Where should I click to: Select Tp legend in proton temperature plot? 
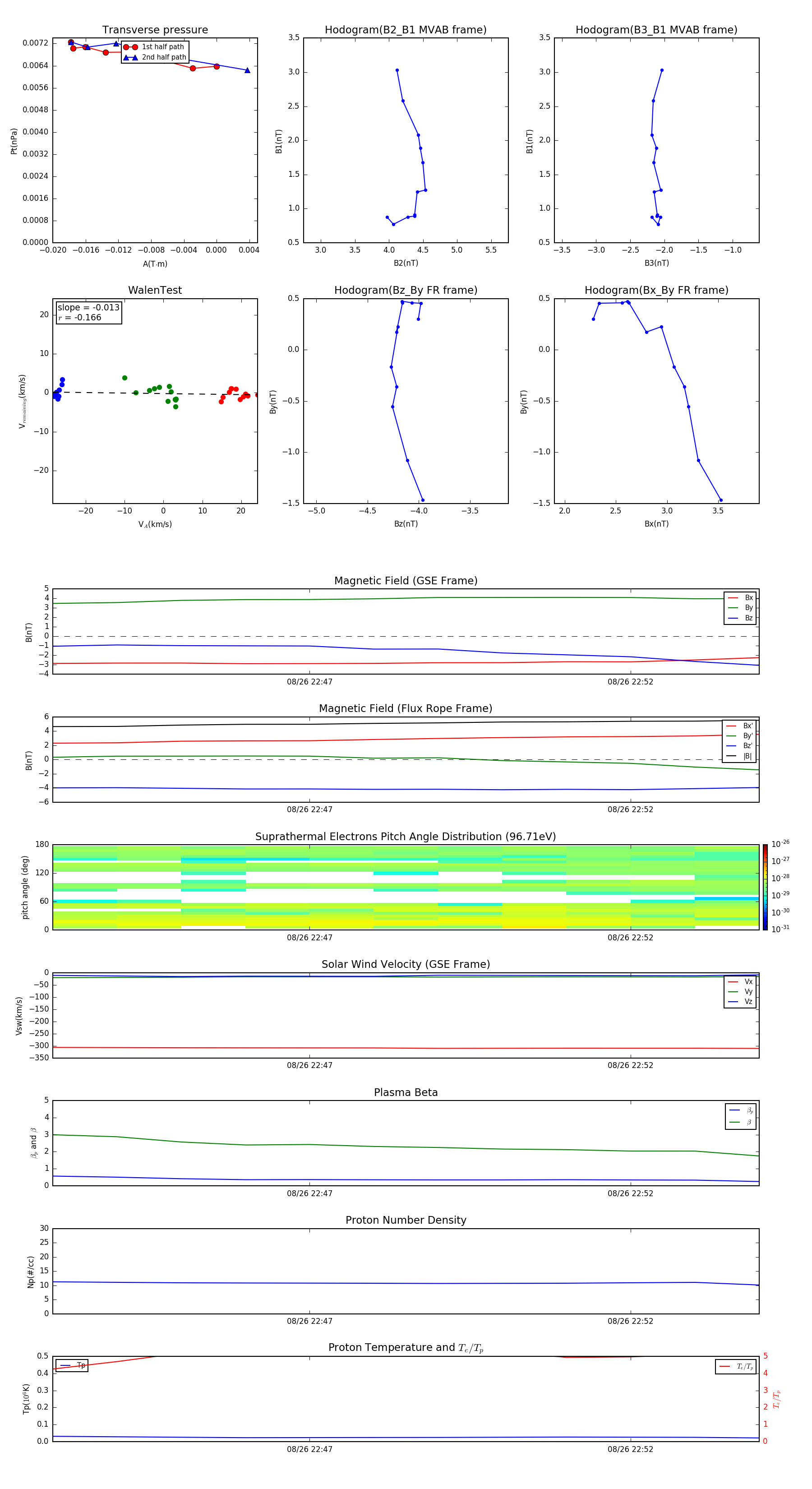72,1365
